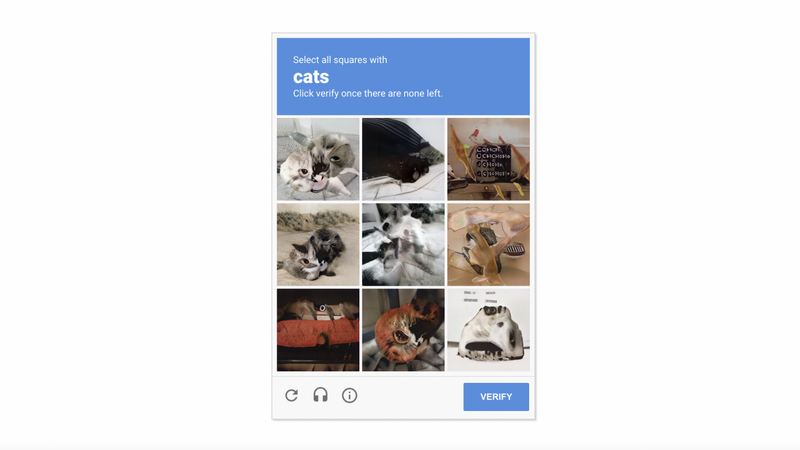800x450 pixels.
Task: Click "Click verify once there are none left." text
Action: 367,93
